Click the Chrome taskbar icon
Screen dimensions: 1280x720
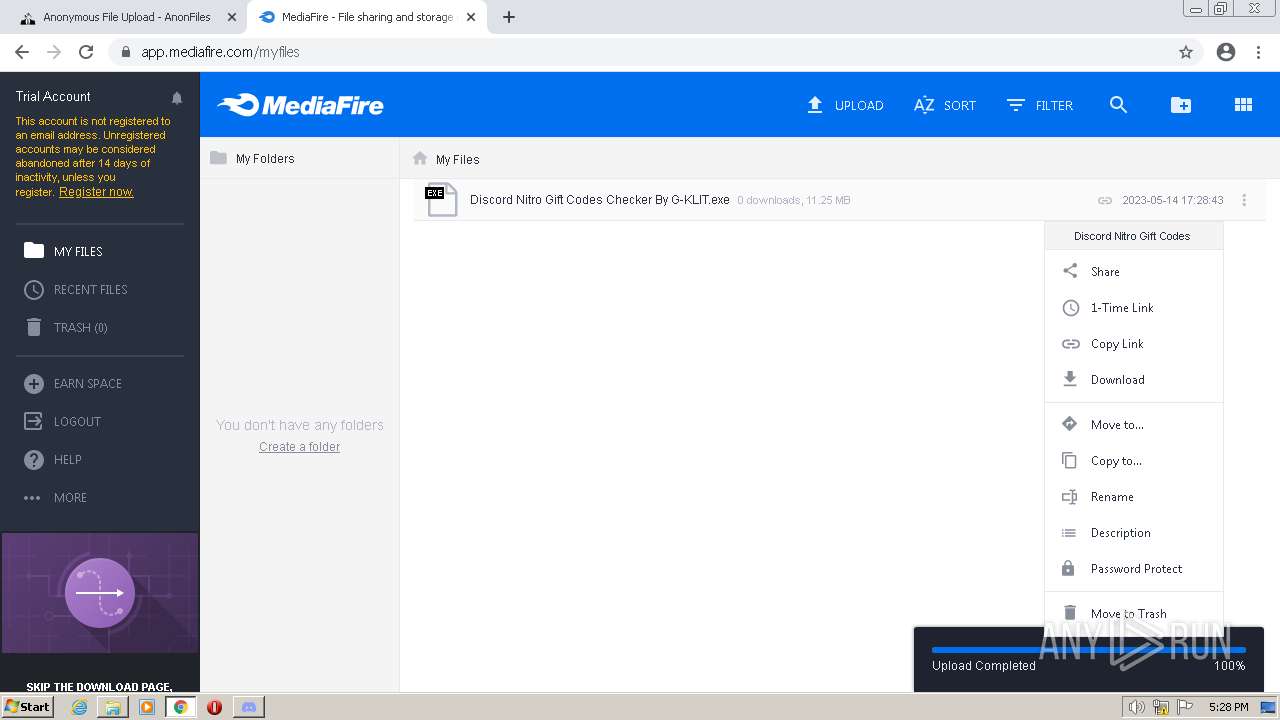coord(180,707)
